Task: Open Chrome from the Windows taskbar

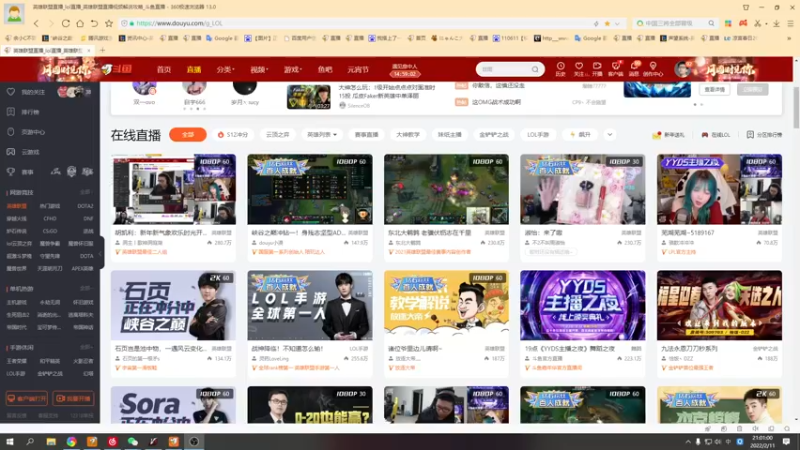Action: [71, 441]
